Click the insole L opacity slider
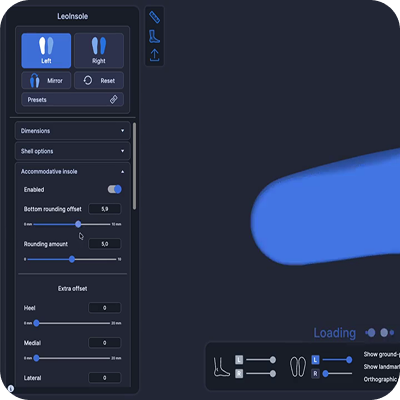 click(x=337, y=360)
